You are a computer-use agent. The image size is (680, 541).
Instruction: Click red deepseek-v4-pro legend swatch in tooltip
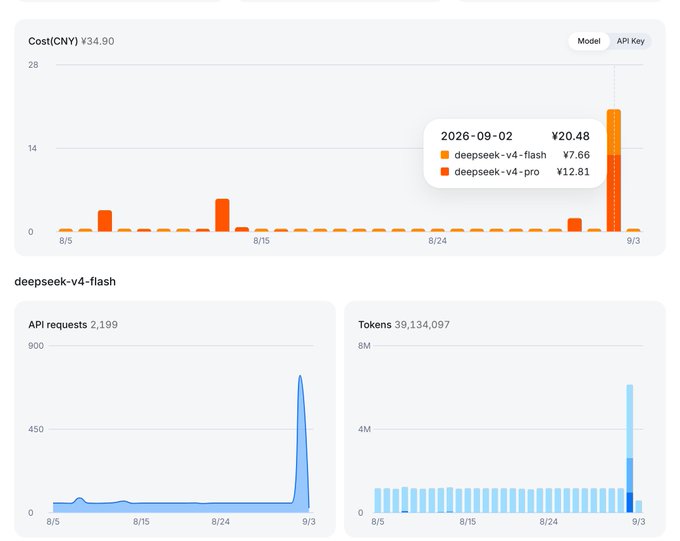[445, 172]
